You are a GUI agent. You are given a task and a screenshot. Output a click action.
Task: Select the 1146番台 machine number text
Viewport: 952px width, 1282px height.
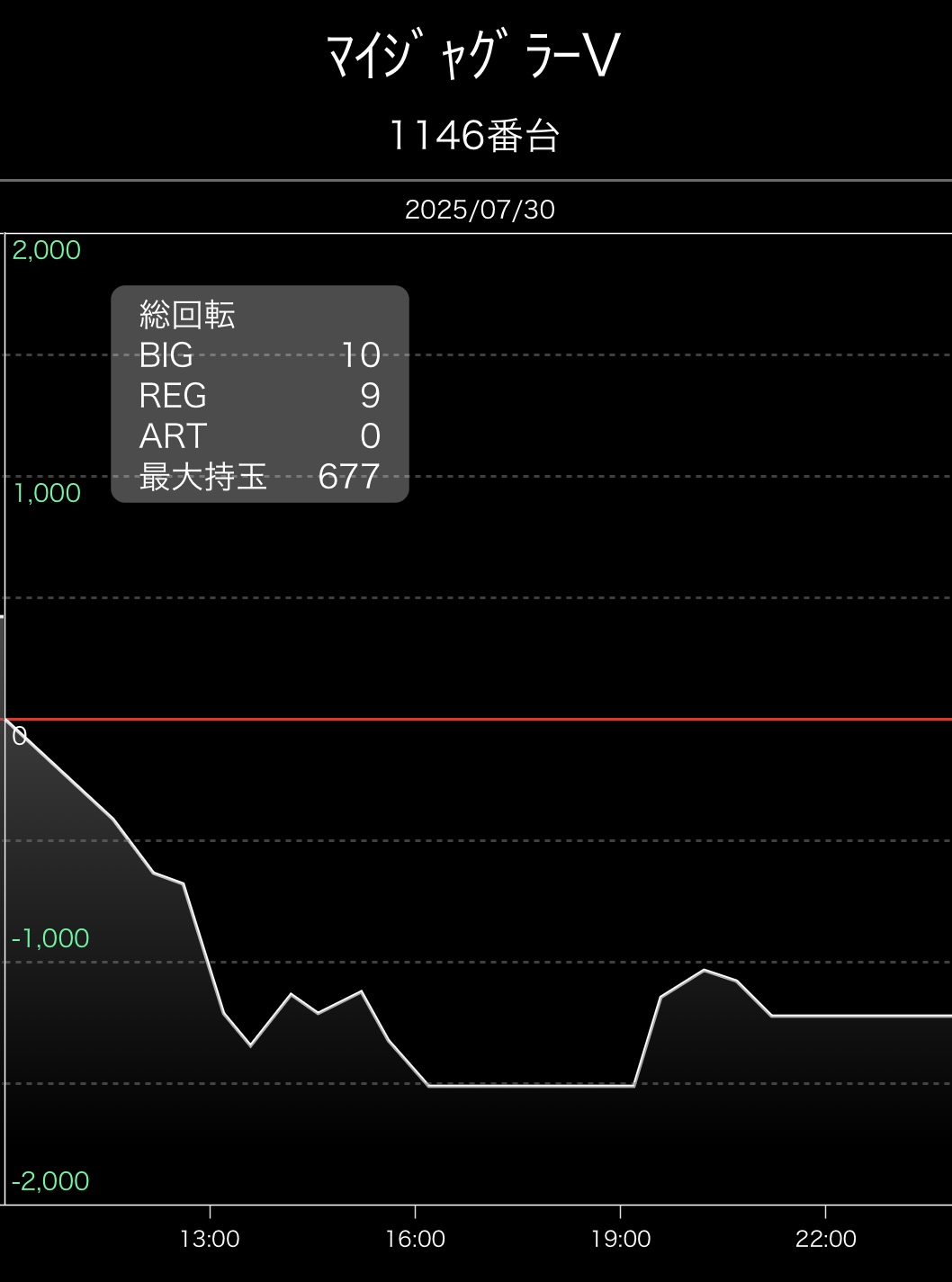475,136
